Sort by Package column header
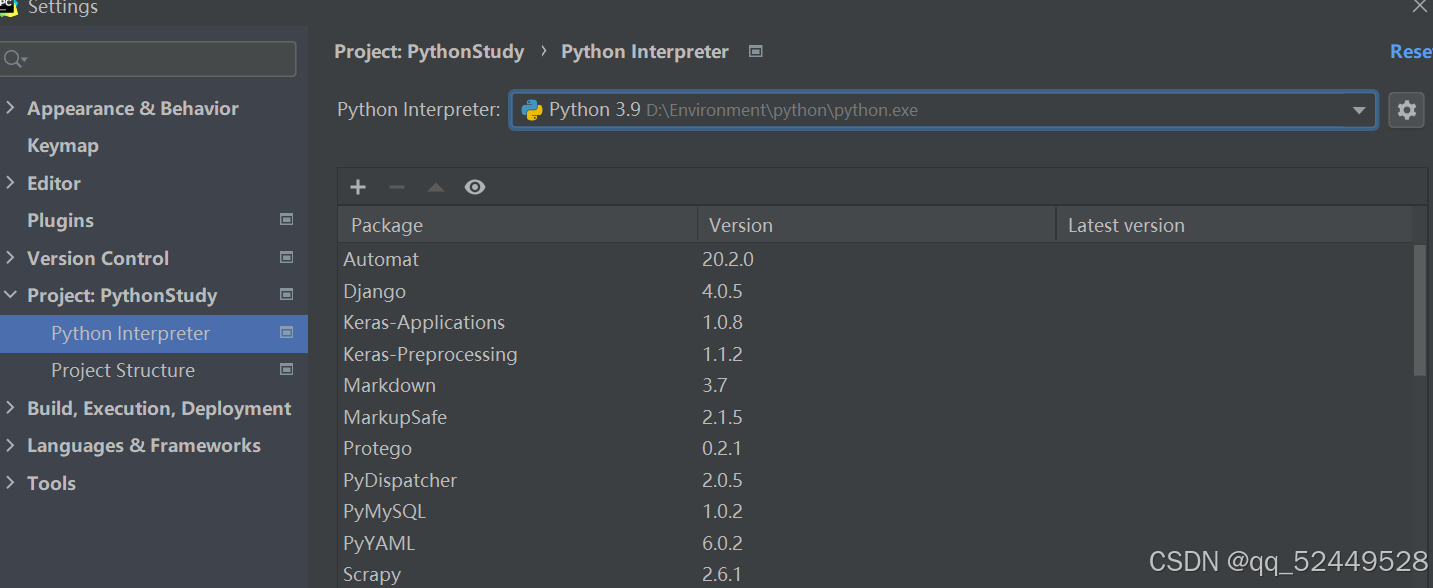The height and width of the screenshot is (588, 1433). (517, 225)
